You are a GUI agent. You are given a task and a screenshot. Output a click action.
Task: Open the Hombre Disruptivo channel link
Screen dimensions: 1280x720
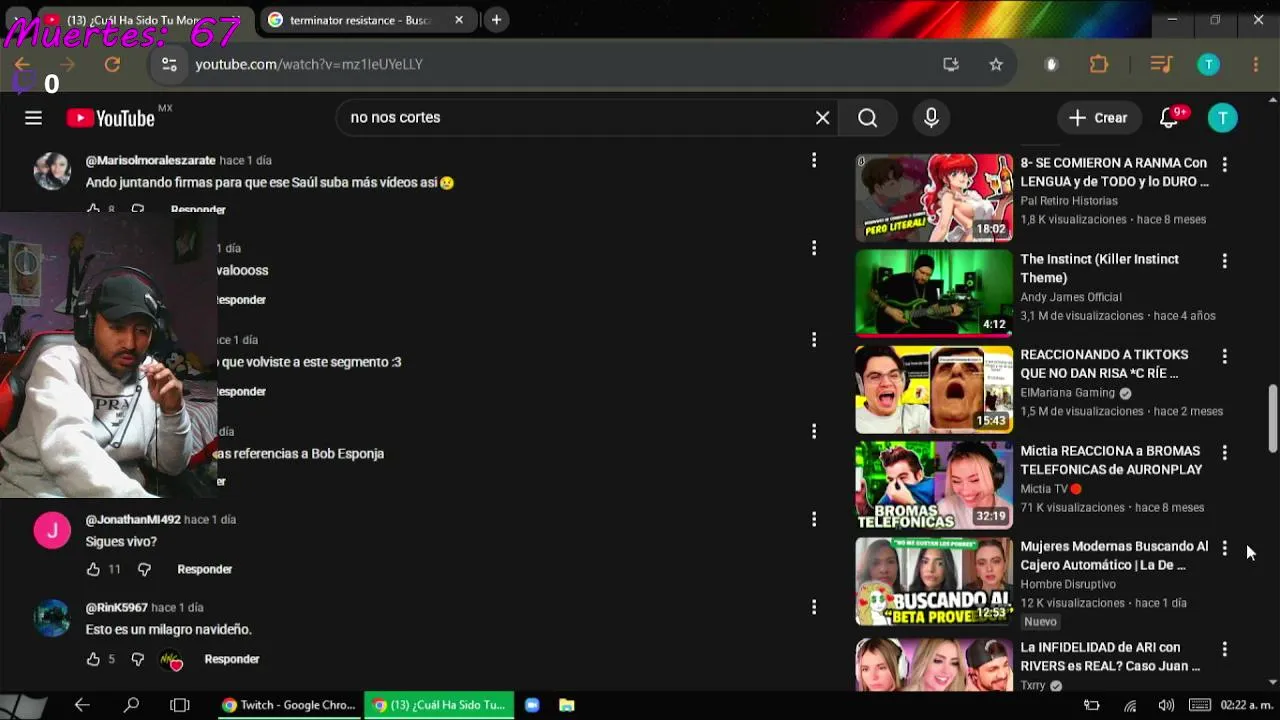point(1068,584)
